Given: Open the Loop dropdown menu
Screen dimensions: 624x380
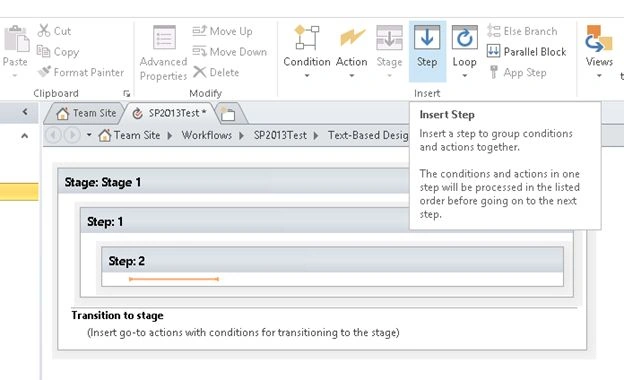Looking at the screenshot, I should coord(464,76).
